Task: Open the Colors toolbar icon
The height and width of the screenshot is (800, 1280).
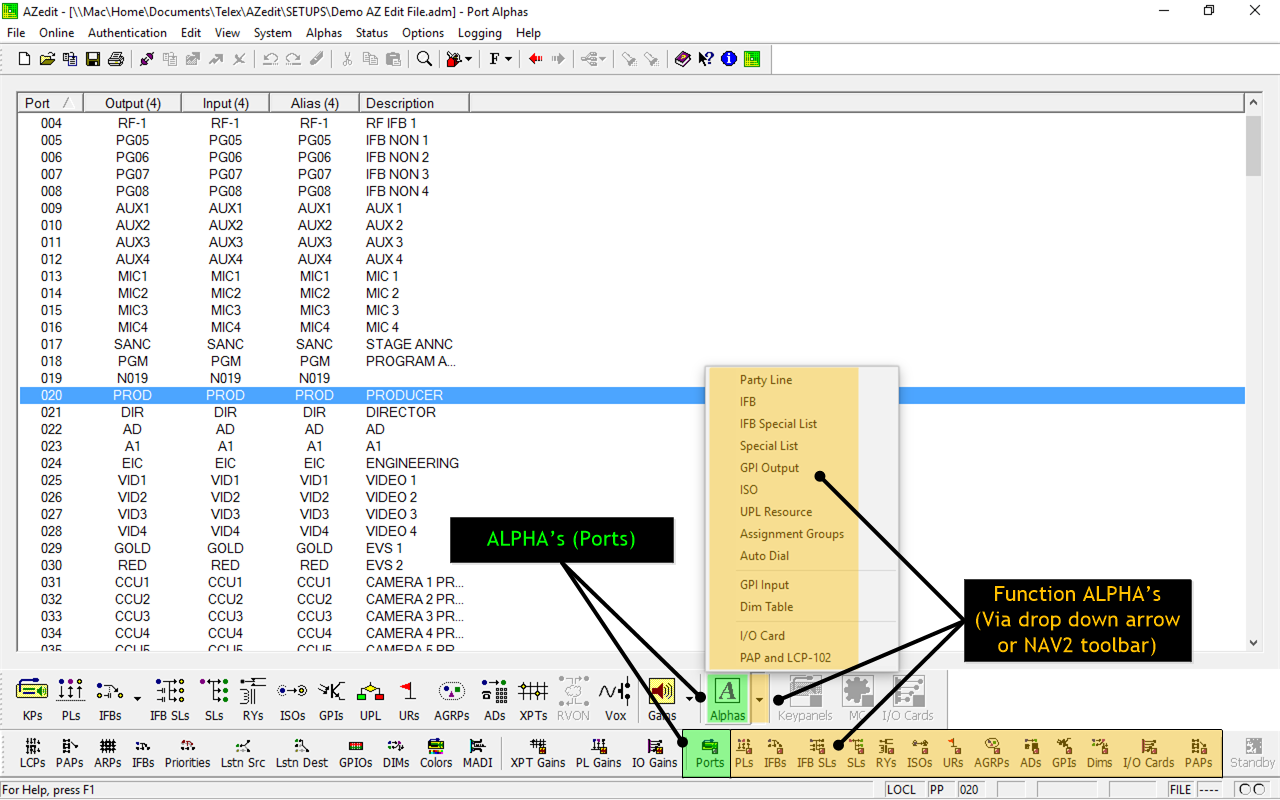Action: point(436,752)
